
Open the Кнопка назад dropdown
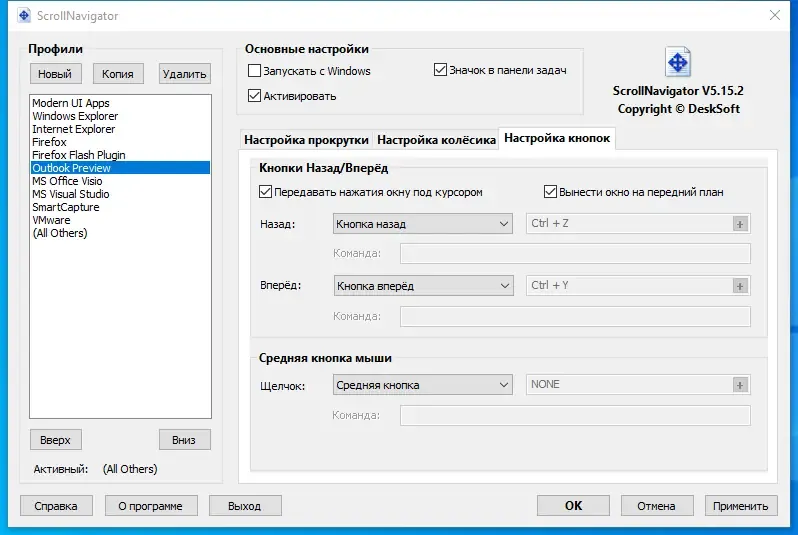coord(422,224)
